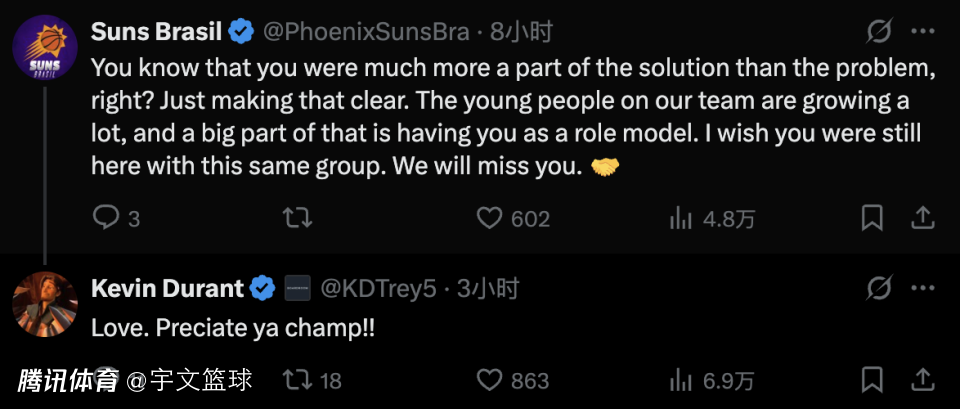View analytics for Suns Brasil tweet
The image size is (960, 409).
click(x=681, y=217)
